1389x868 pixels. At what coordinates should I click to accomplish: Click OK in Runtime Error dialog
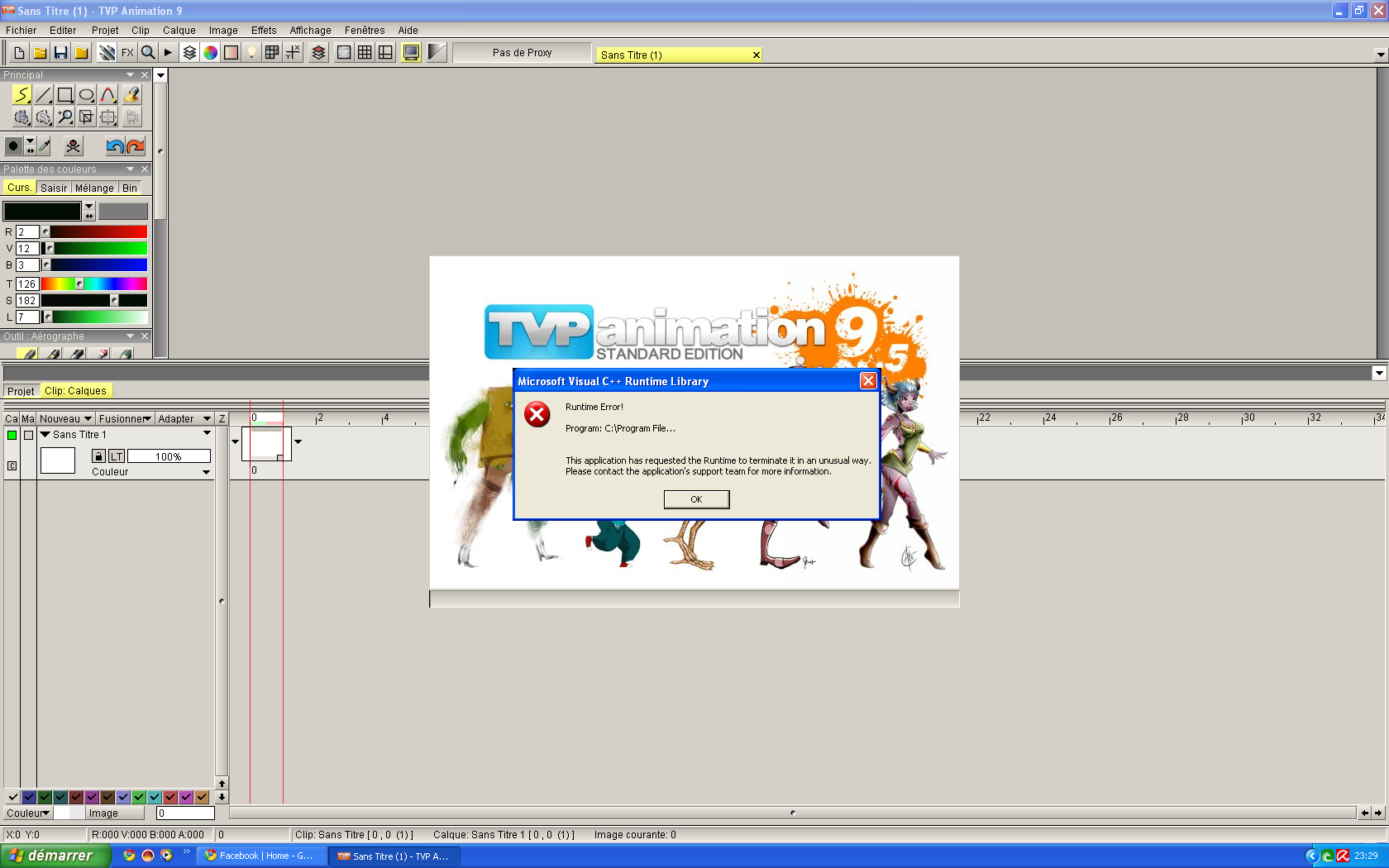click(696, 499)
